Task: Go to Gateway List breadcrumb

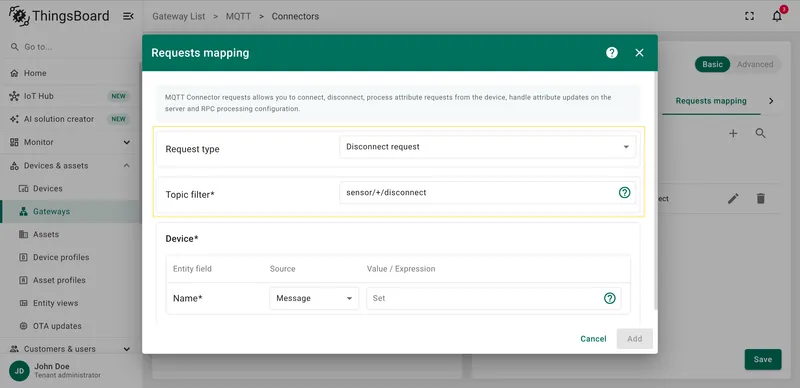Action: 179,16
